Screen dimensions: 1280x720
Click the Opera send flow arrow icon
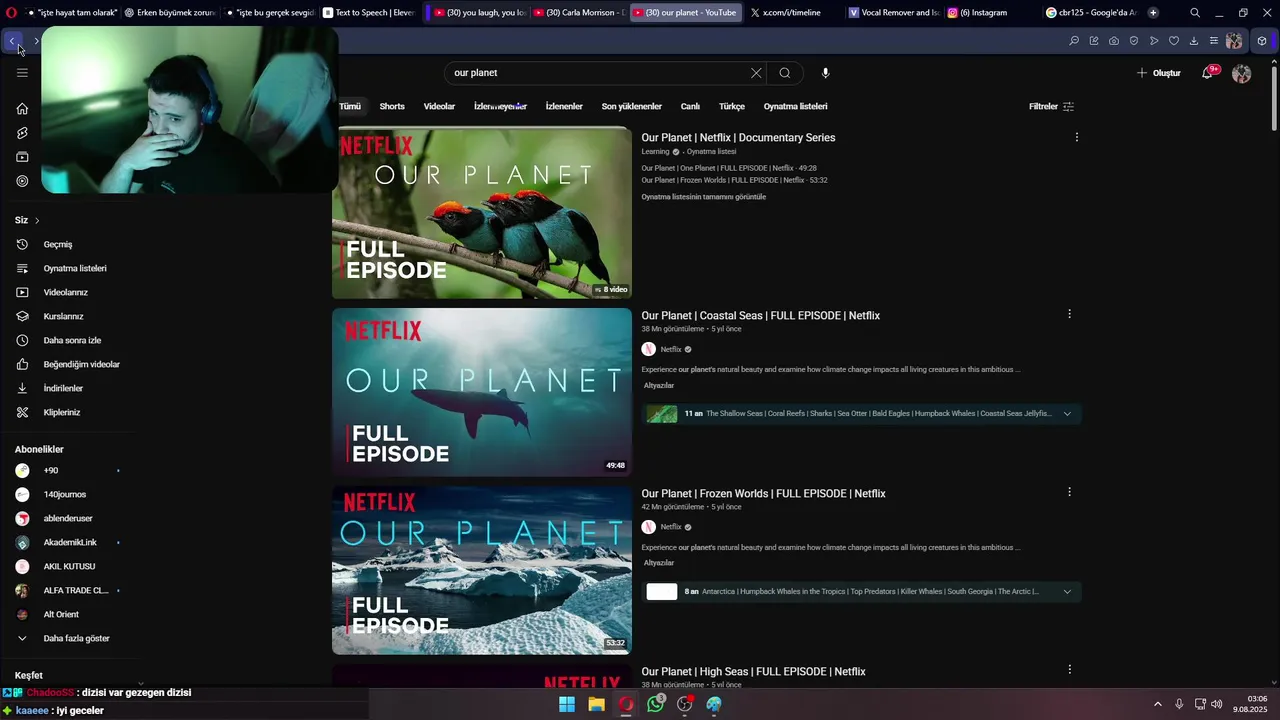[1154, 41]
